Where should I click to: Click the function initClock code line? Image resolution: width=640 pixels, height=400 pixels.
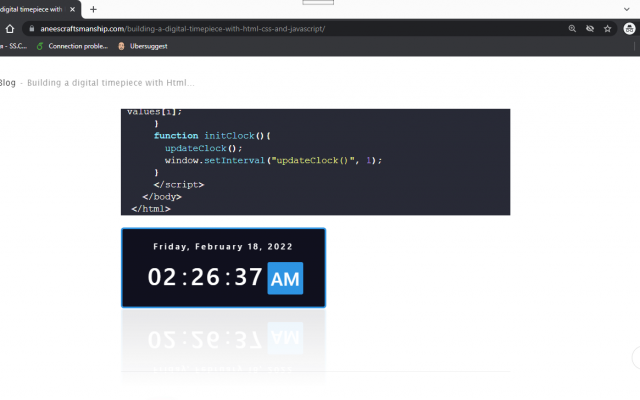[212, 136]
